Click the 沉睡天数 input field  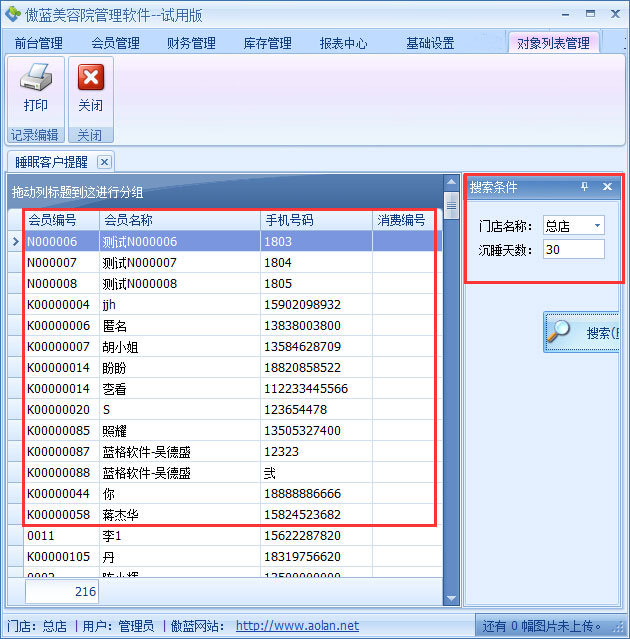click(573, 249)
